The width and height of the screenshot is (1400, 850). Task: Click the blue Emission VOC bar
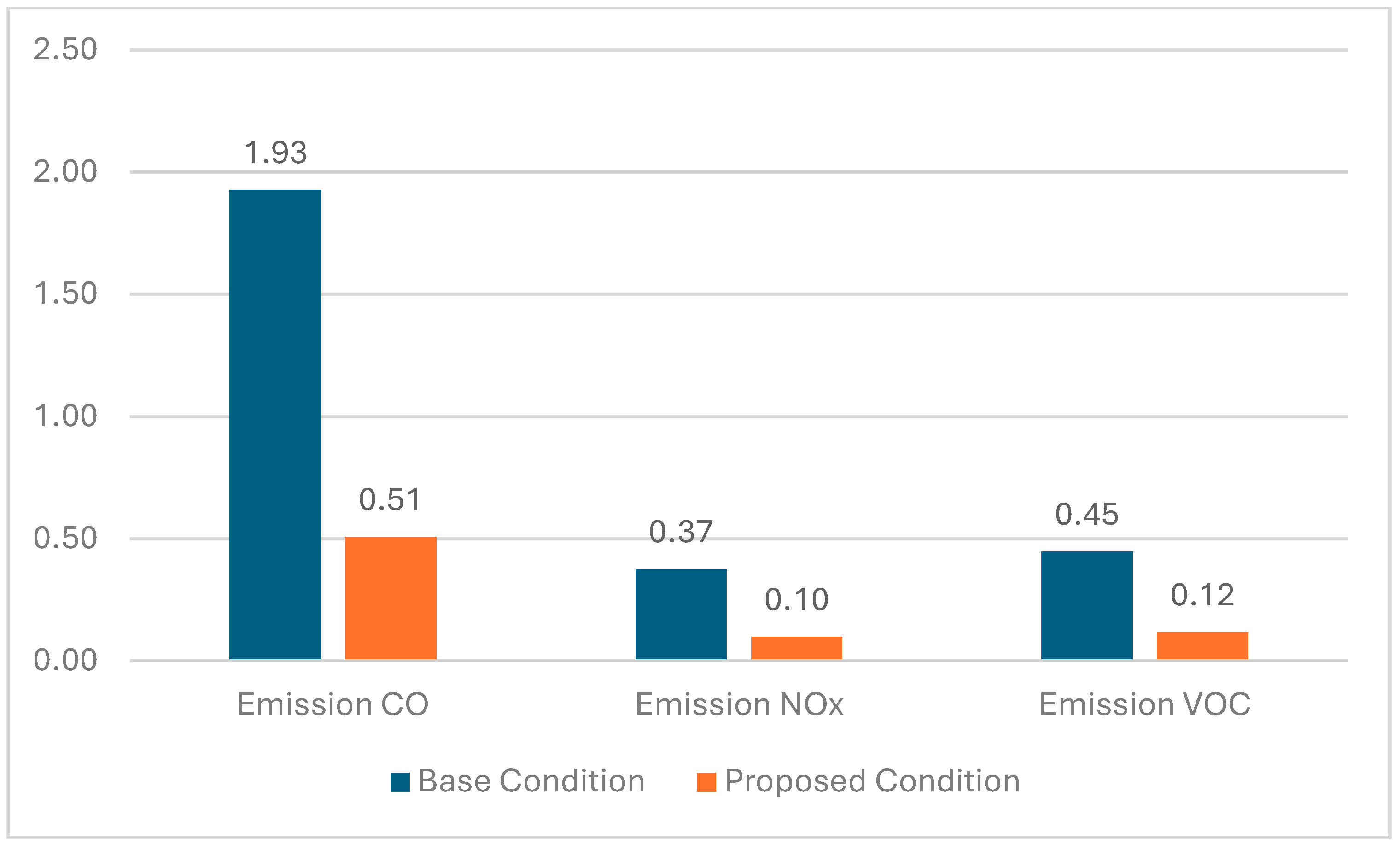tap(1086, 605)
